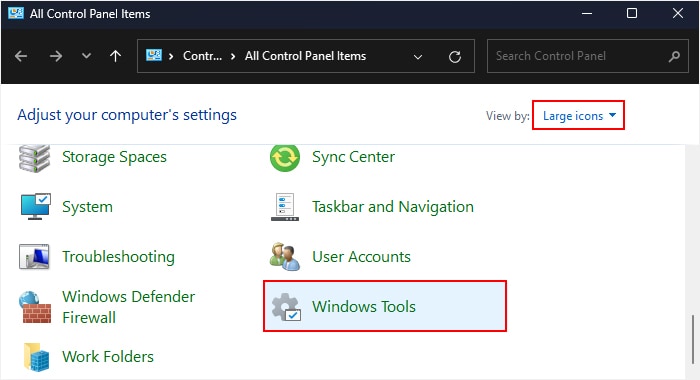Open the Work Folders link
The image size is (700, 380).
tap(108, 357)
